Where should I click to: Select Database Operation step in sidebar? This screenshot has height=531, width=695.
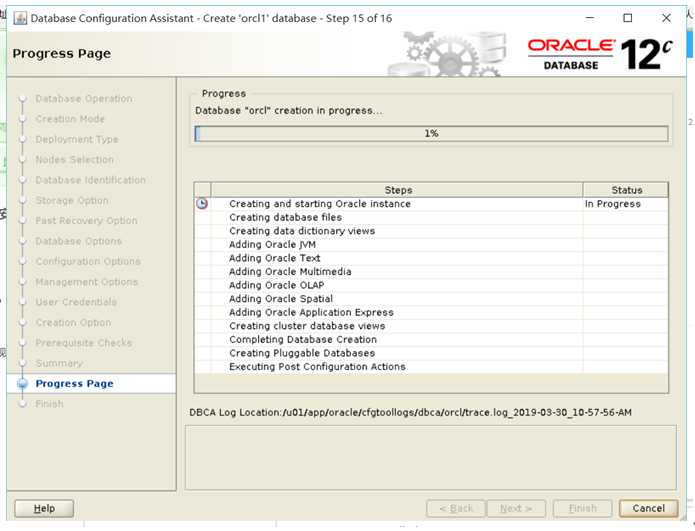point(84,98)
